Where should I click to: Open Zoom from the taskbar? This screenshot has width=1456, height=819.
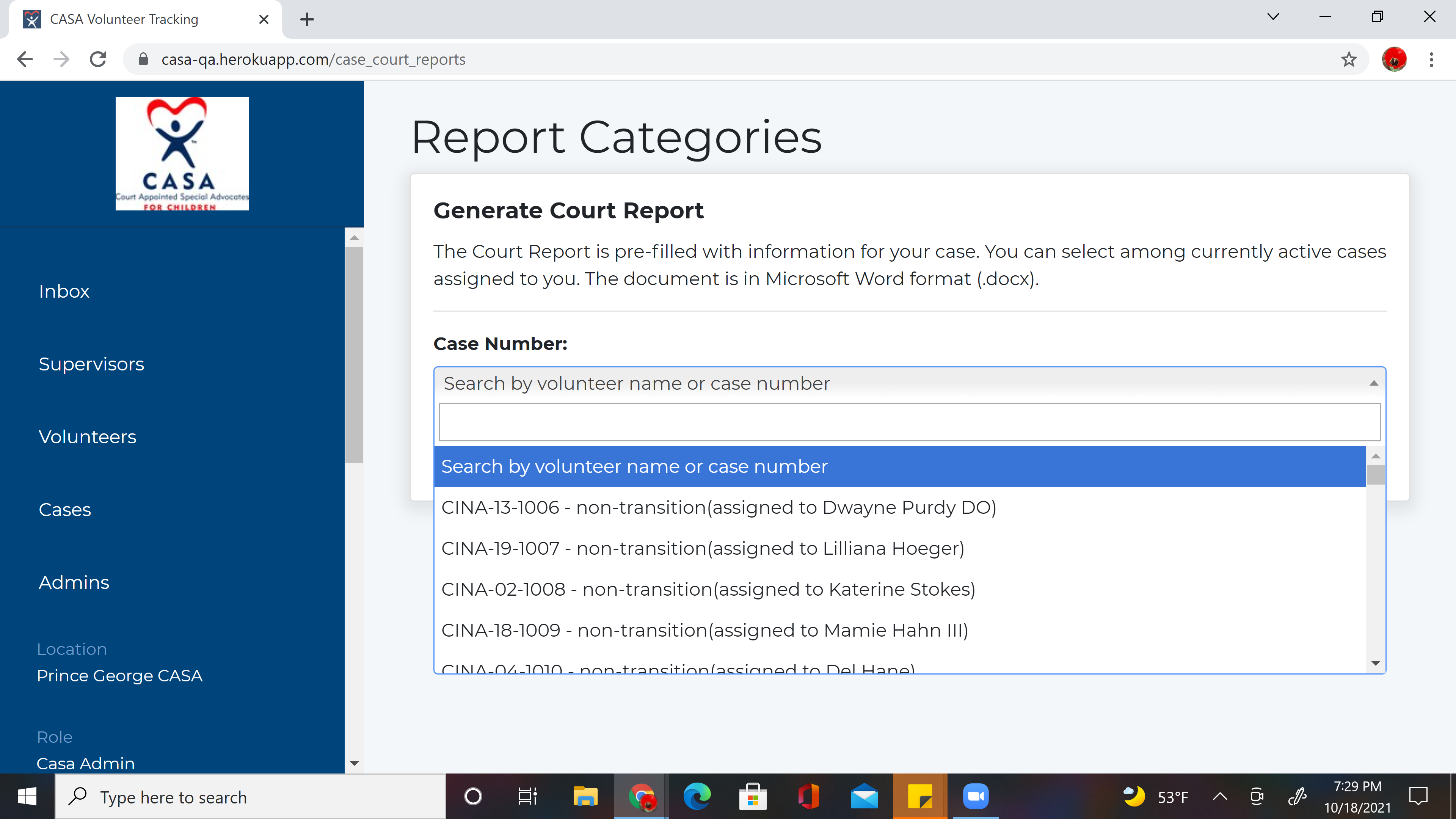click(975, 796)
